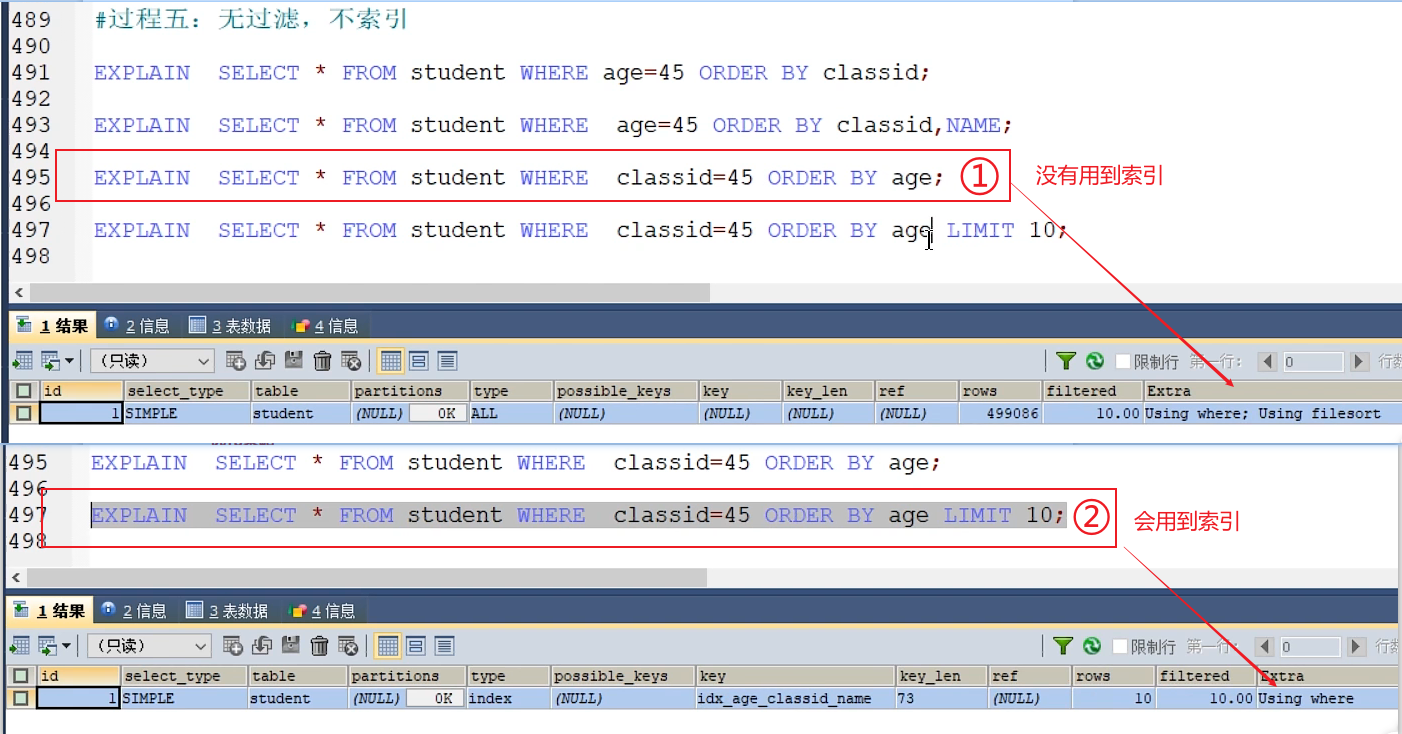Click SQL line 493 ending with 'classid,NAME;'
Viewport: 1402px width, 734px height.
point(553,125)
